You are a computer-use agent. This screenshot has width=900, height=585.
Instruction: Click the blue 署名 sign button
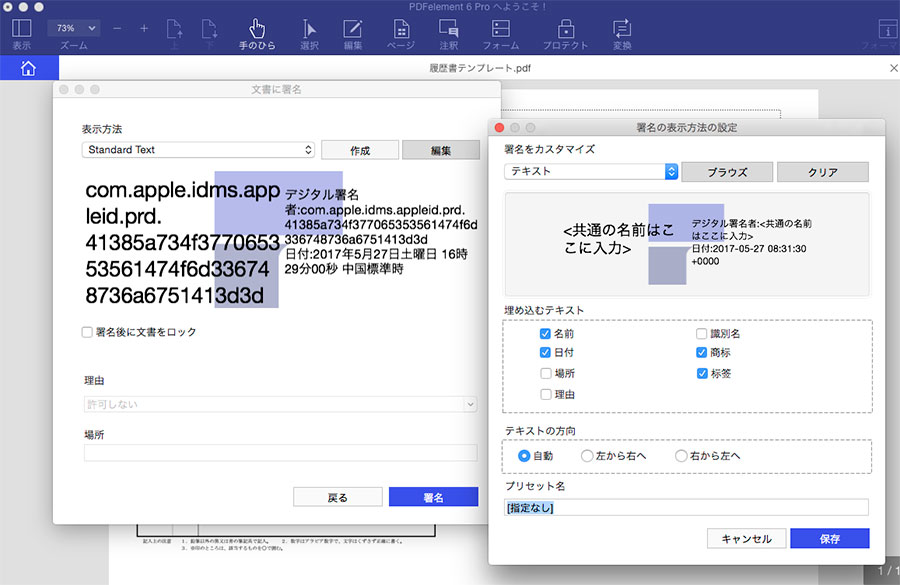pyautogui.click(x=433, y=497)
